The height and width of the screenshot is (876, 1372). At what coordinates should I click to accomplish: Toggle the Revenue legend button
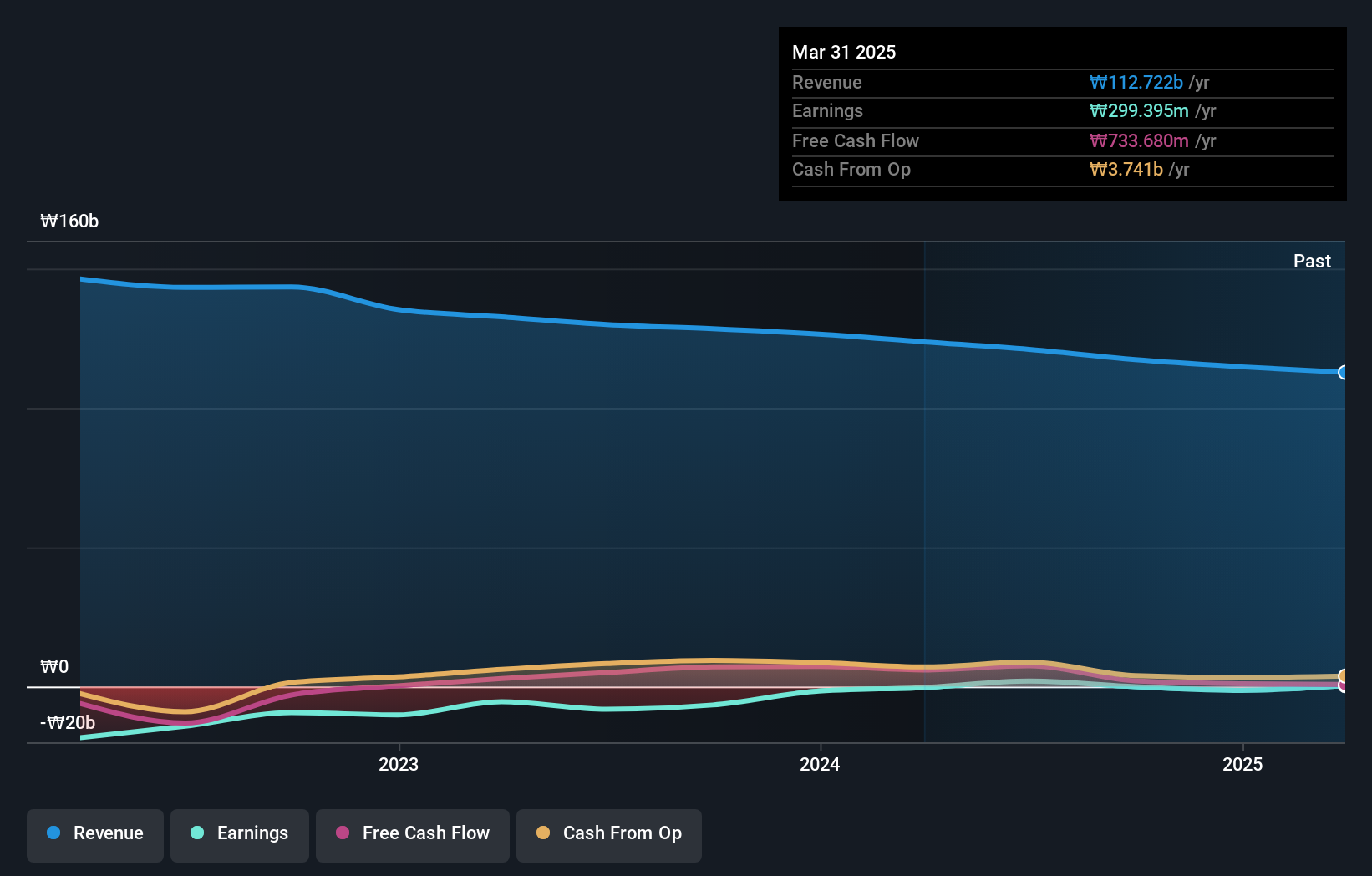pyautogui.click(x=95, y=835)
